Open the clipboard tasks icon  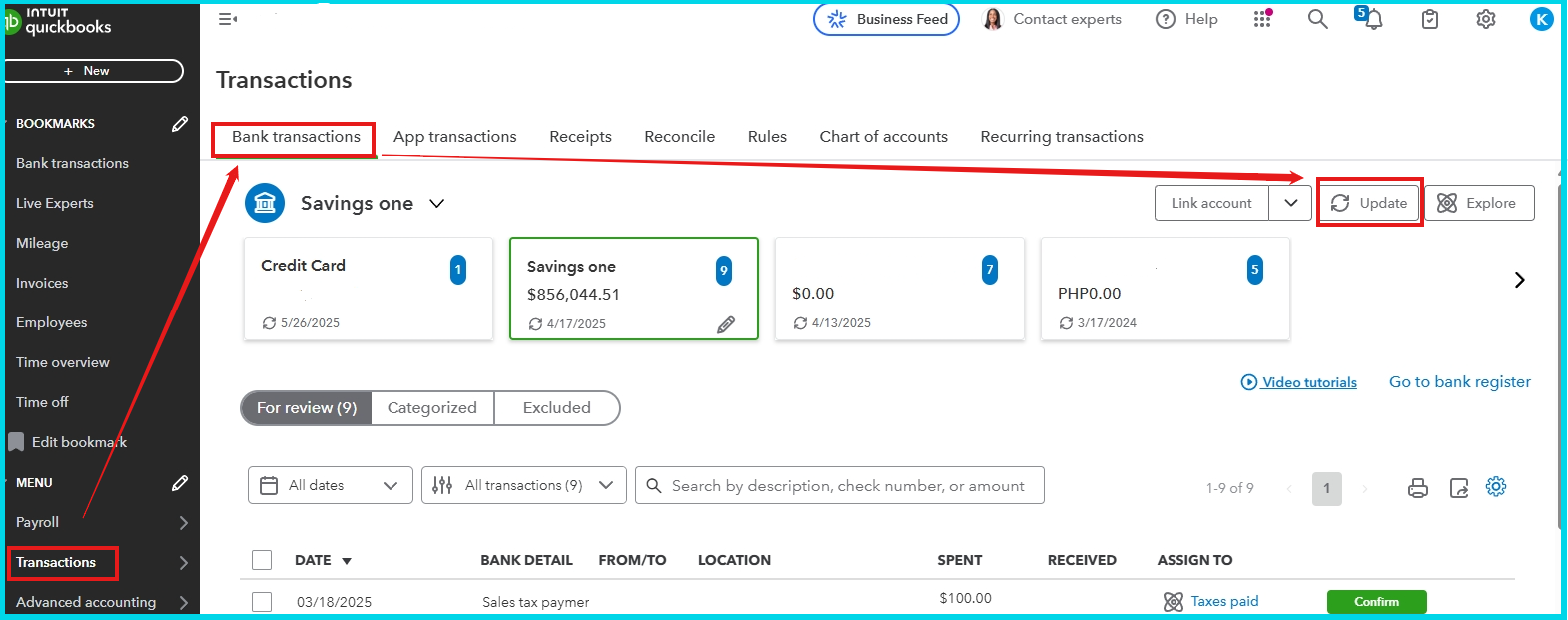(x=1430, y=19)
